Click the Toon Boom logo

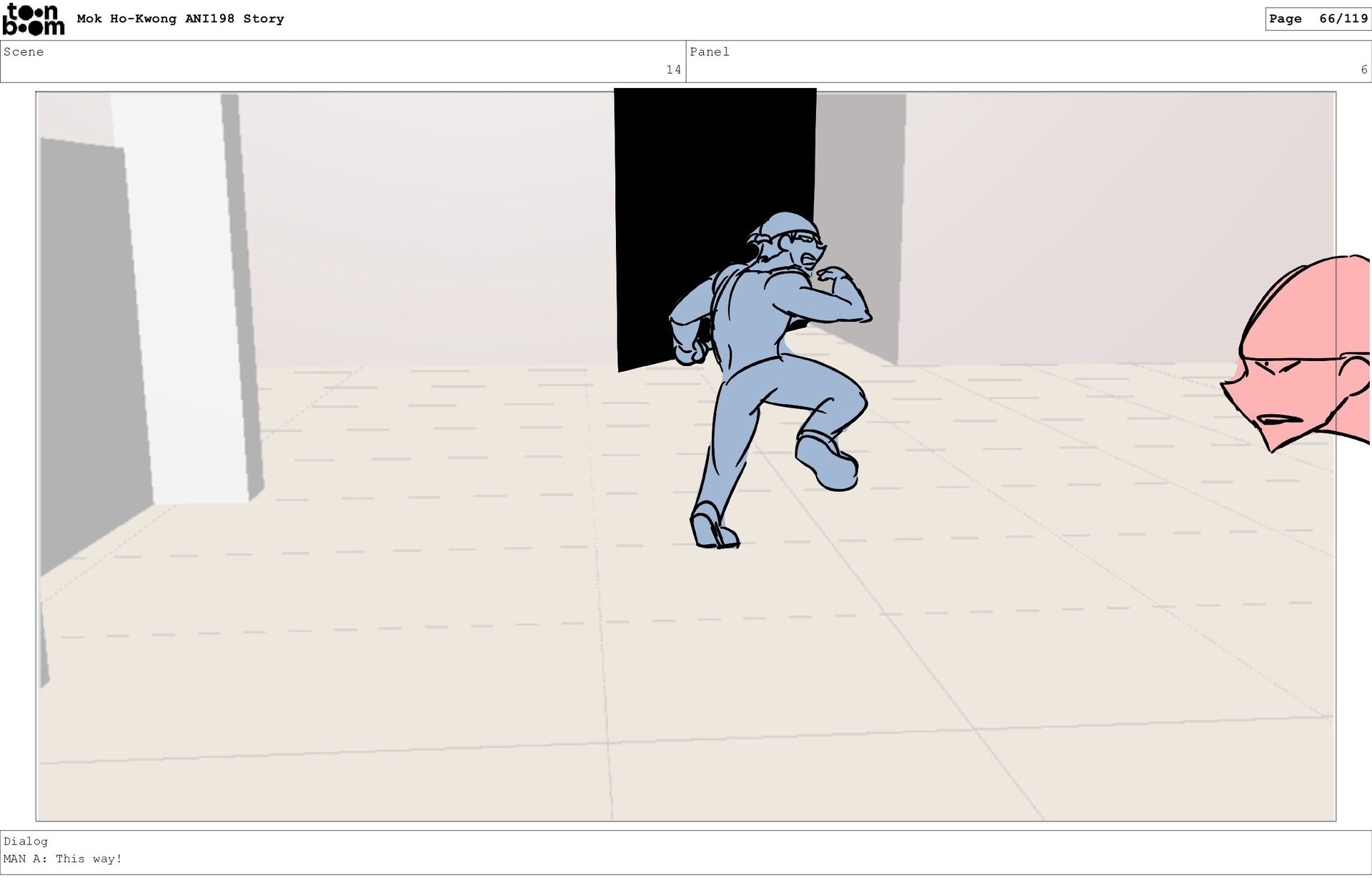[33, 19]
